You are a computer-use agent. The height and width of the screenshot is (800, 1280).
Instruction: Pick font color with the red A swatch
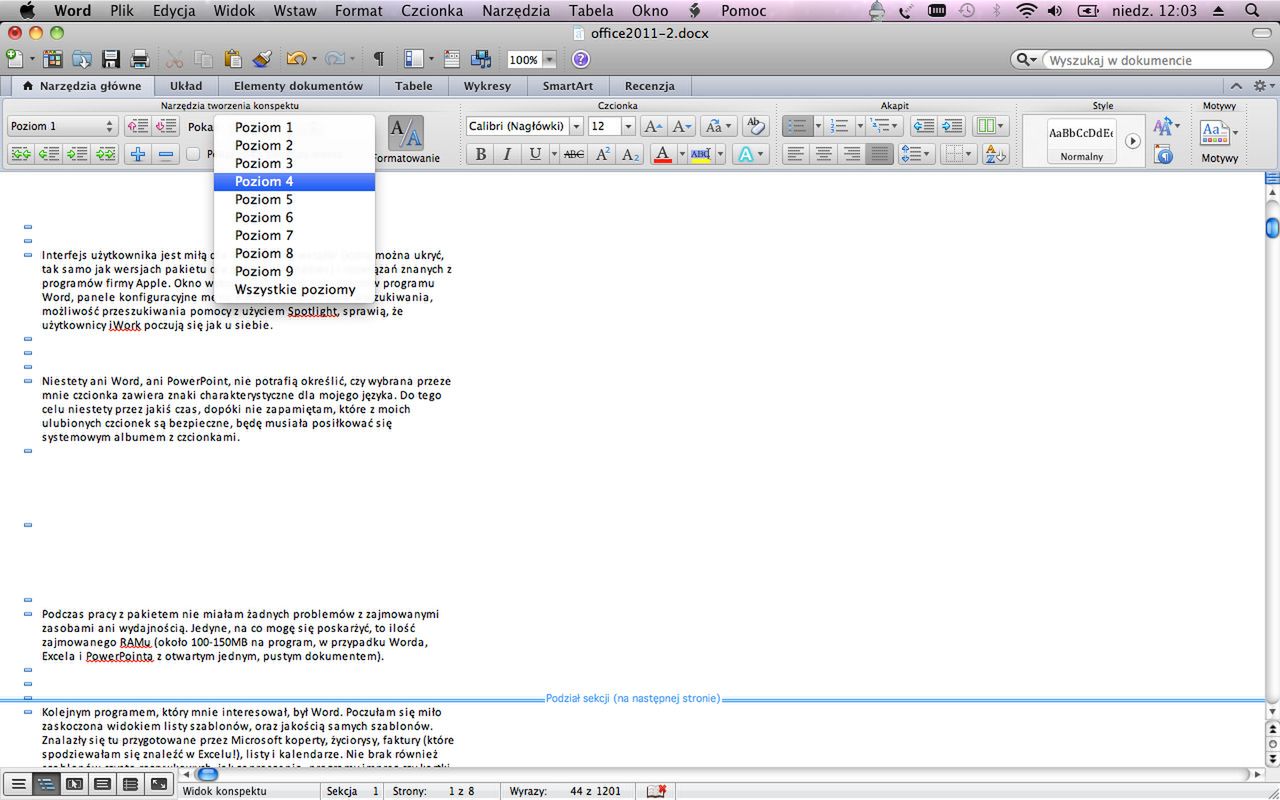pyautogui.click(x=662, y=154)
